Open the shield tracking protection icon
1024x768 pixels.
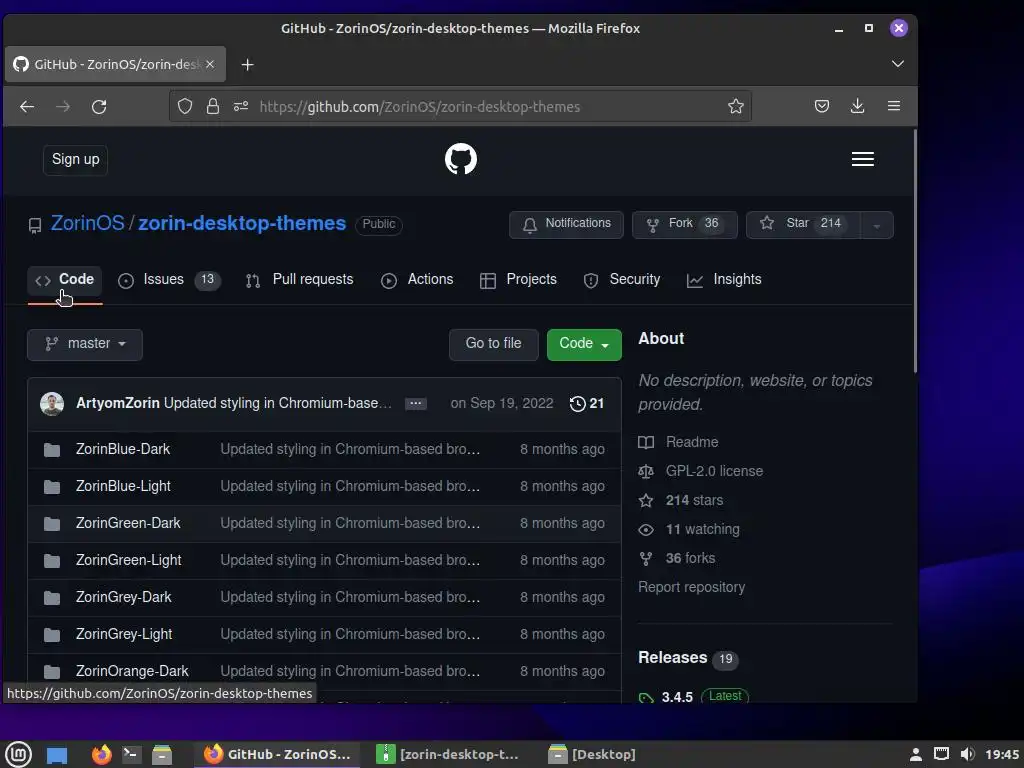[185, 106]
